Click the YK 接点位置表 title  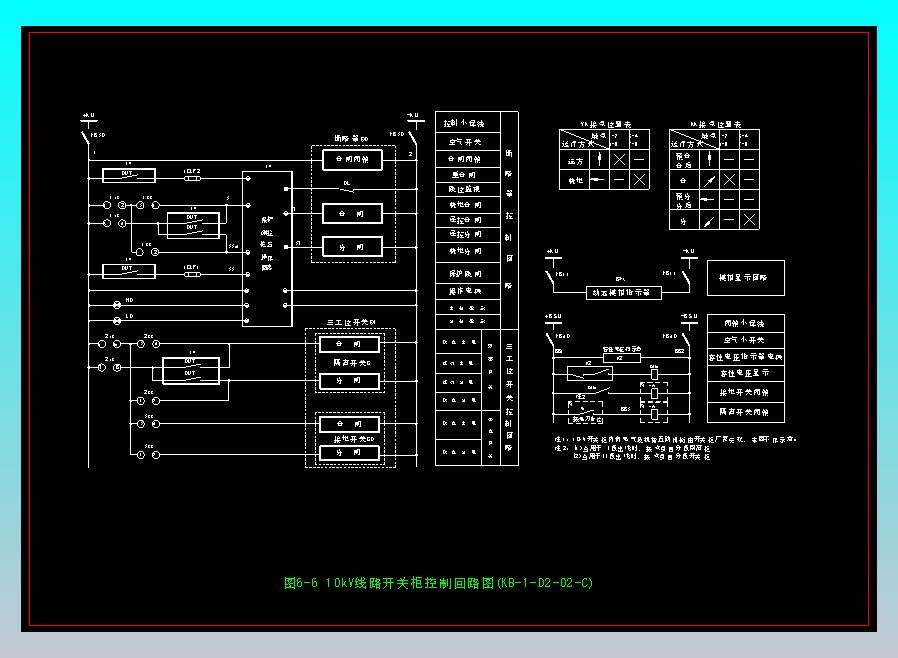tap(605, 124)
